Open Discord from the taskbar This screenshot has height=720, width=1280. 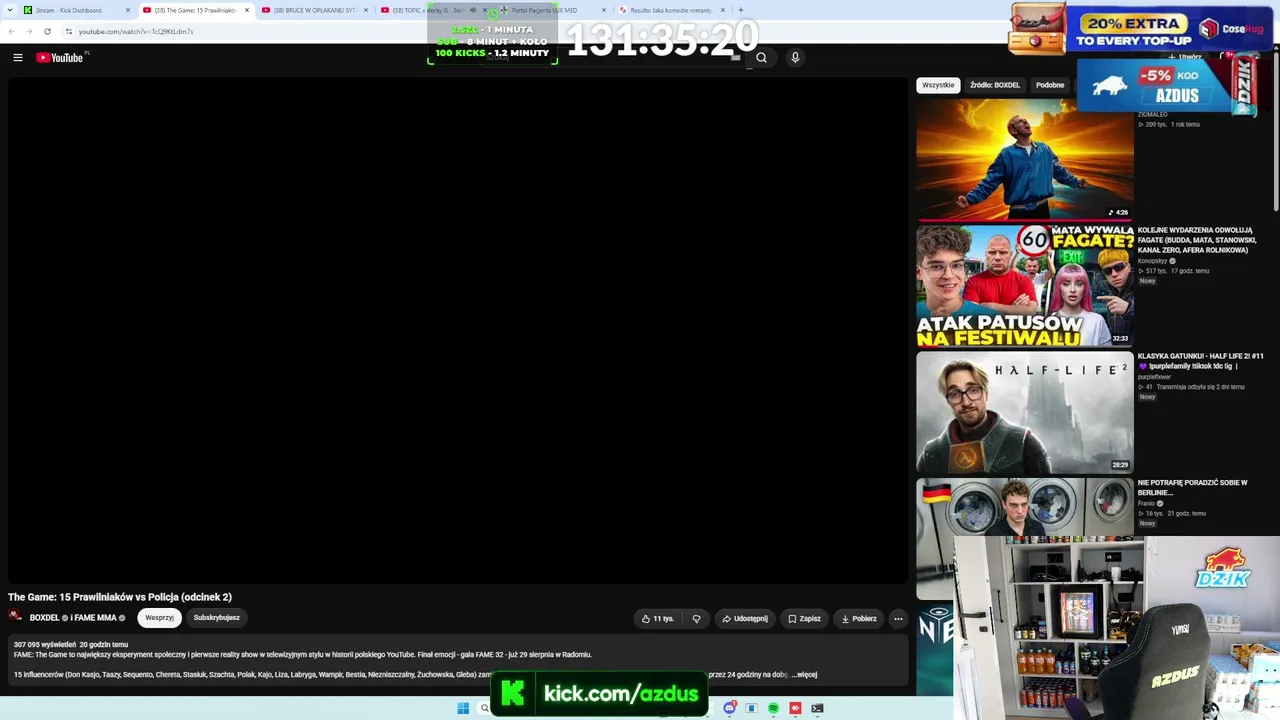[x=730, y=708]
